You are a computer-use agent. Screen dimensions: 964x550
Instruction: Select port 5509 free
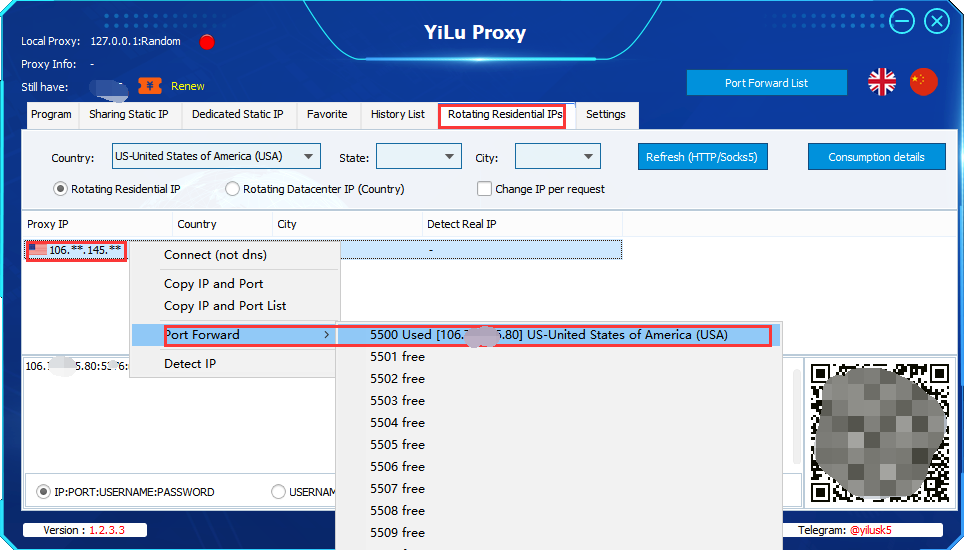point(558,533)
